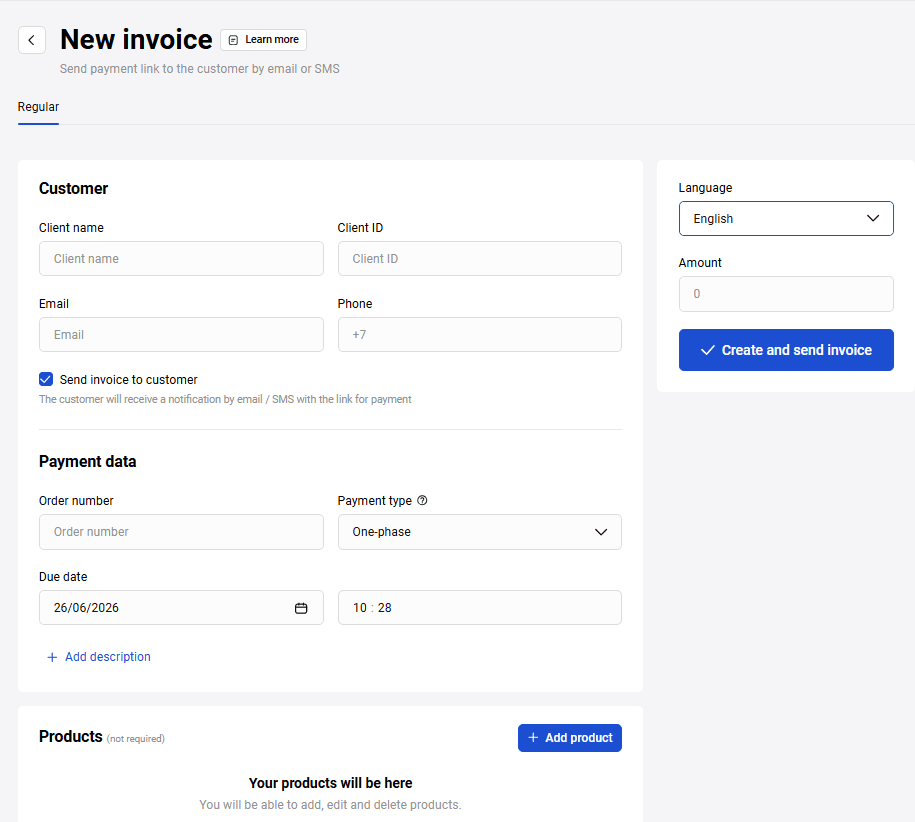The width and height of the screenshot is (915, 822).
Task: Click "Your products will be here" text
Action: pyautogui.click(x=330, y=782)
